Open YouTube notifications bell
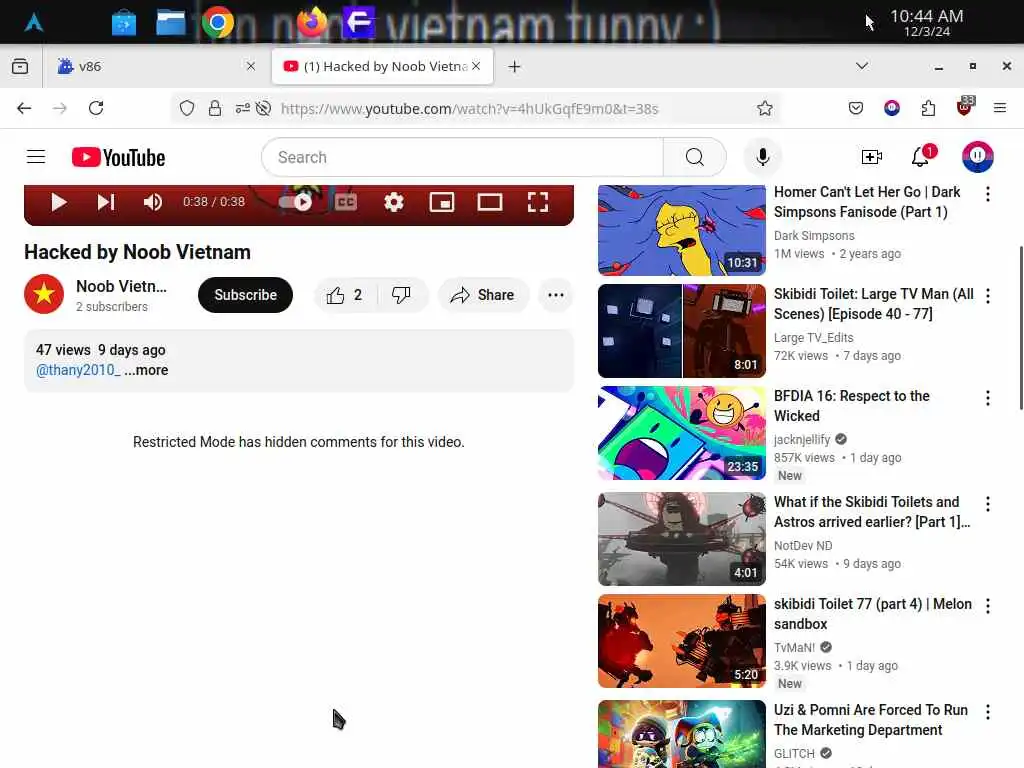 click(921, 157)
